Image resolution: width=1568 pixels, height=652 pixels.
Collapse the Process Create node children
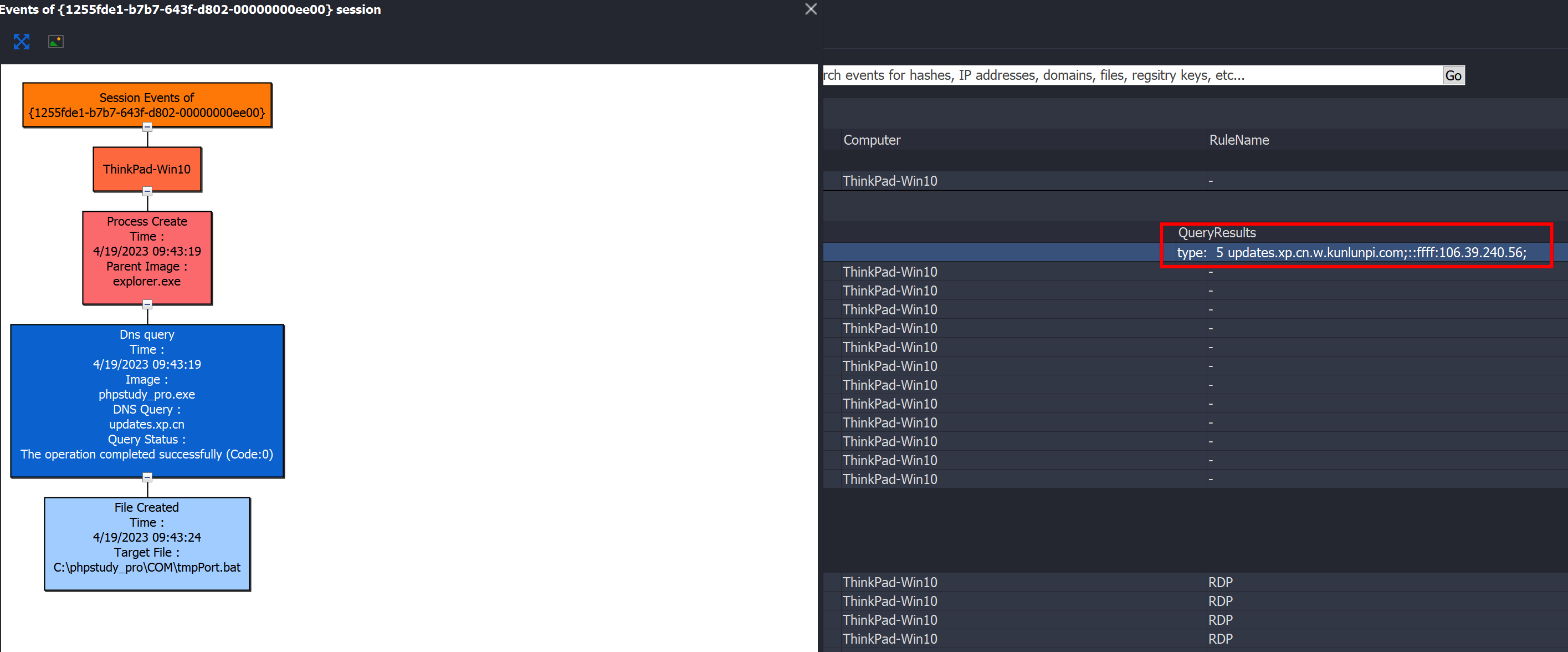pyautogui.click(x=147, y=304)
